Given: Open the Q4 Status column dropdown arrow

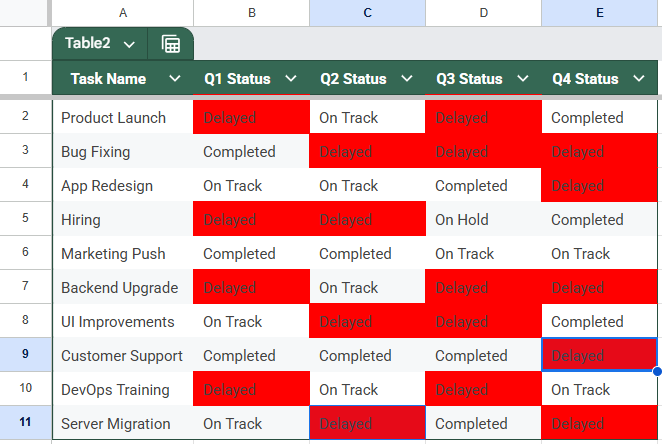Looking at the screenshot, I should pyautogui.click(x=639, y=78).
